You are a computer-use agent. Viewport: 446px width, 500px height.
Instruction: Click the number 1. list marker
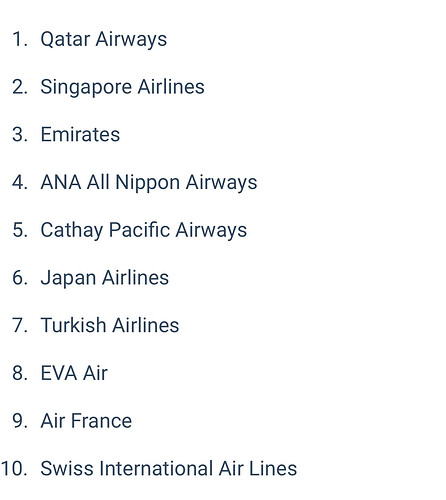20,39
